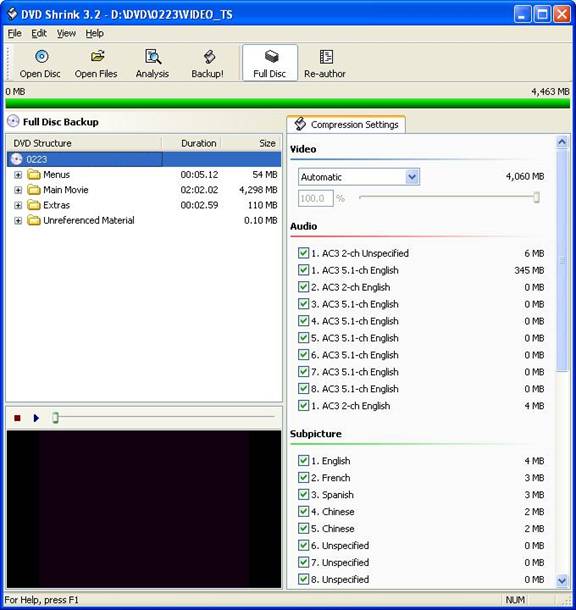Uncheck audio AC3 2-ch Unspecified
576x610 pixels.
tap(303, 253)
